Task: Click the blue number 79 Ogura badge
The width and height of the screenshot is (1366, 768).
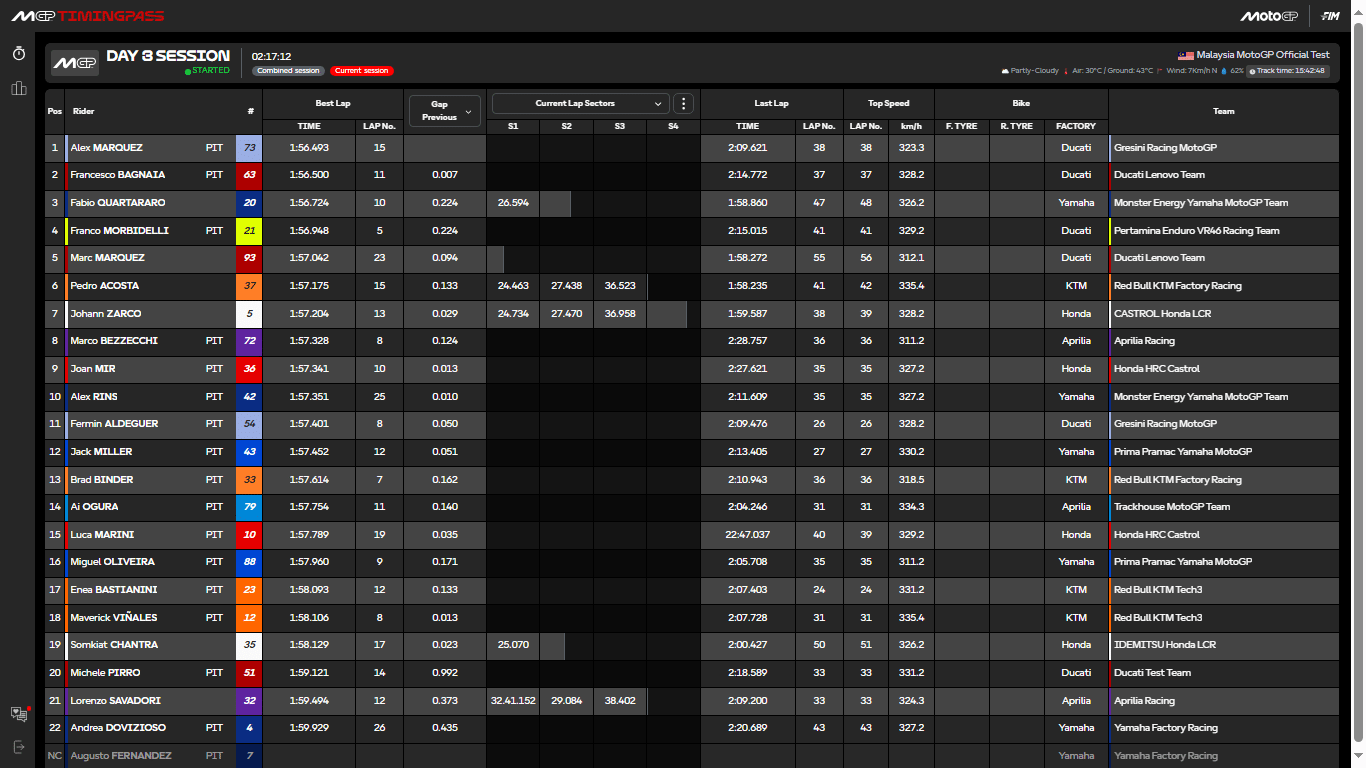Action: point(249,507)
